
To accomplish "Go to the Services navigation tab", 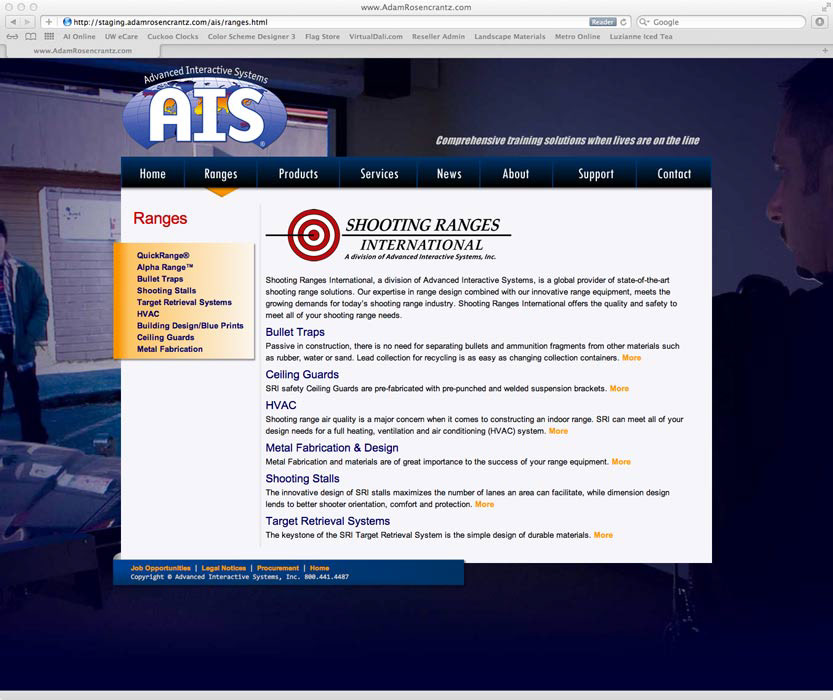I will pyautogui.click(x=379, y=174).
